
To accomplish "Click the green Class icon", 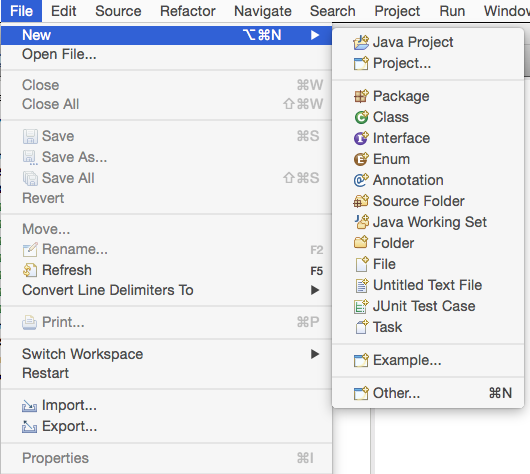I will coord(361,117).
